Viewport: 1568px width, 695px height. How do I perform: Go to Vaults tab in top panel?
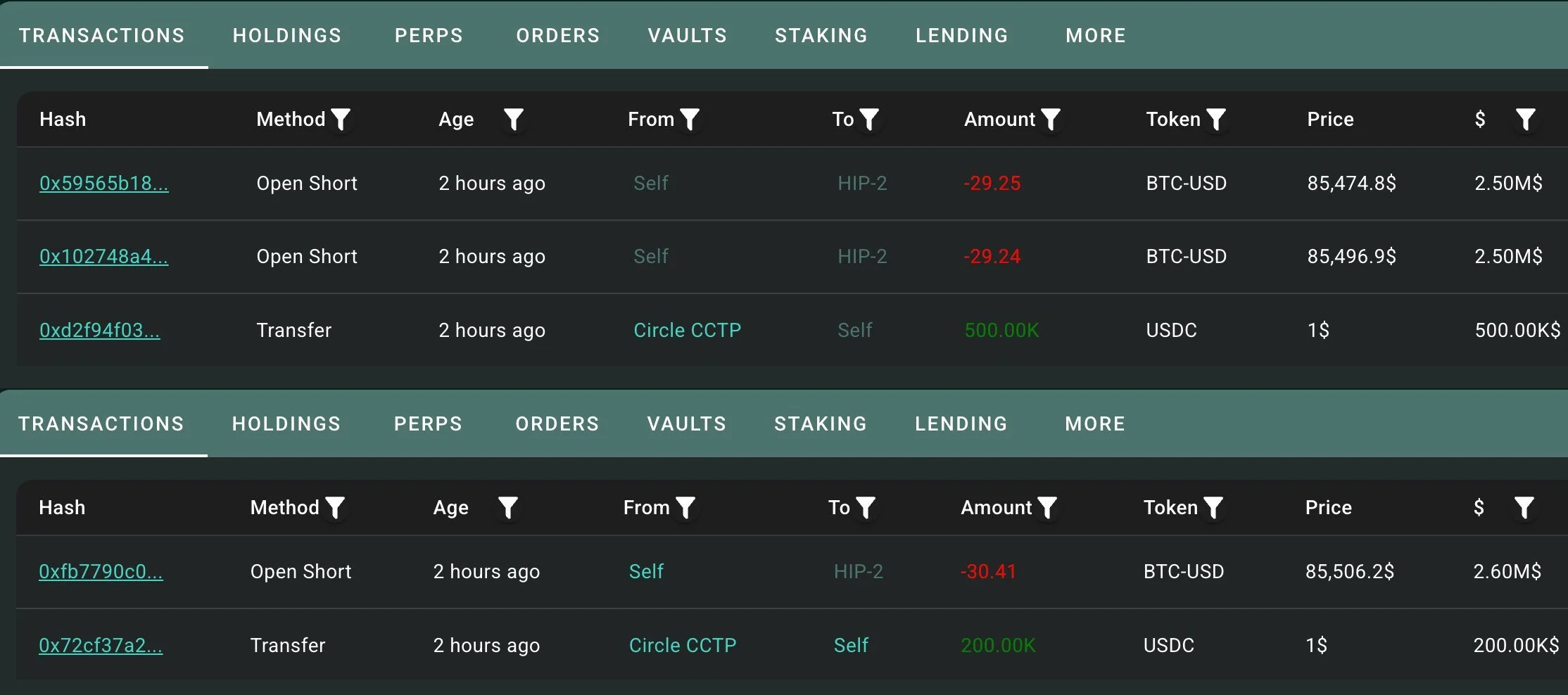(688, 35)
